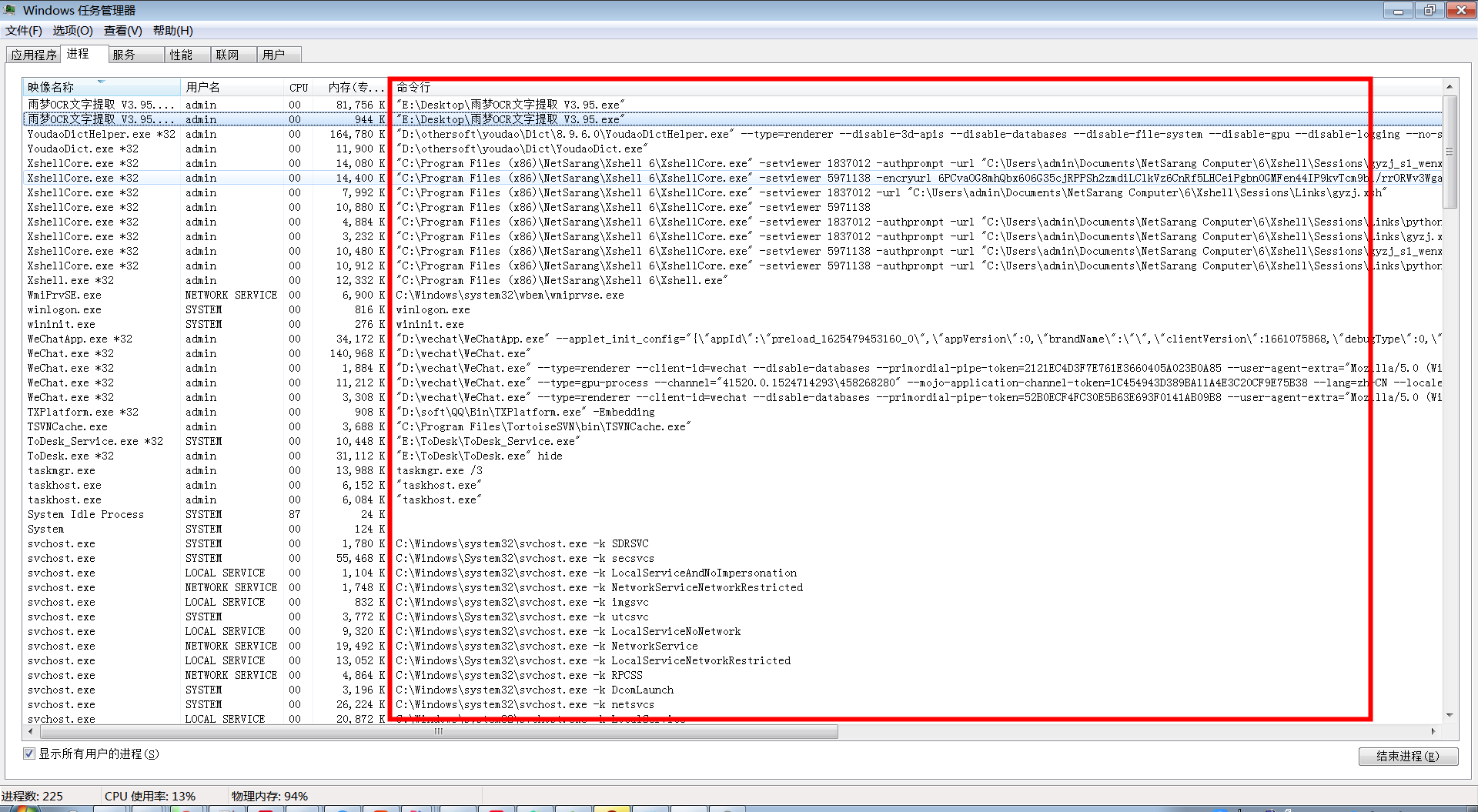Click the horizontal scrollbar right arrow

[x=1433, y=731]
